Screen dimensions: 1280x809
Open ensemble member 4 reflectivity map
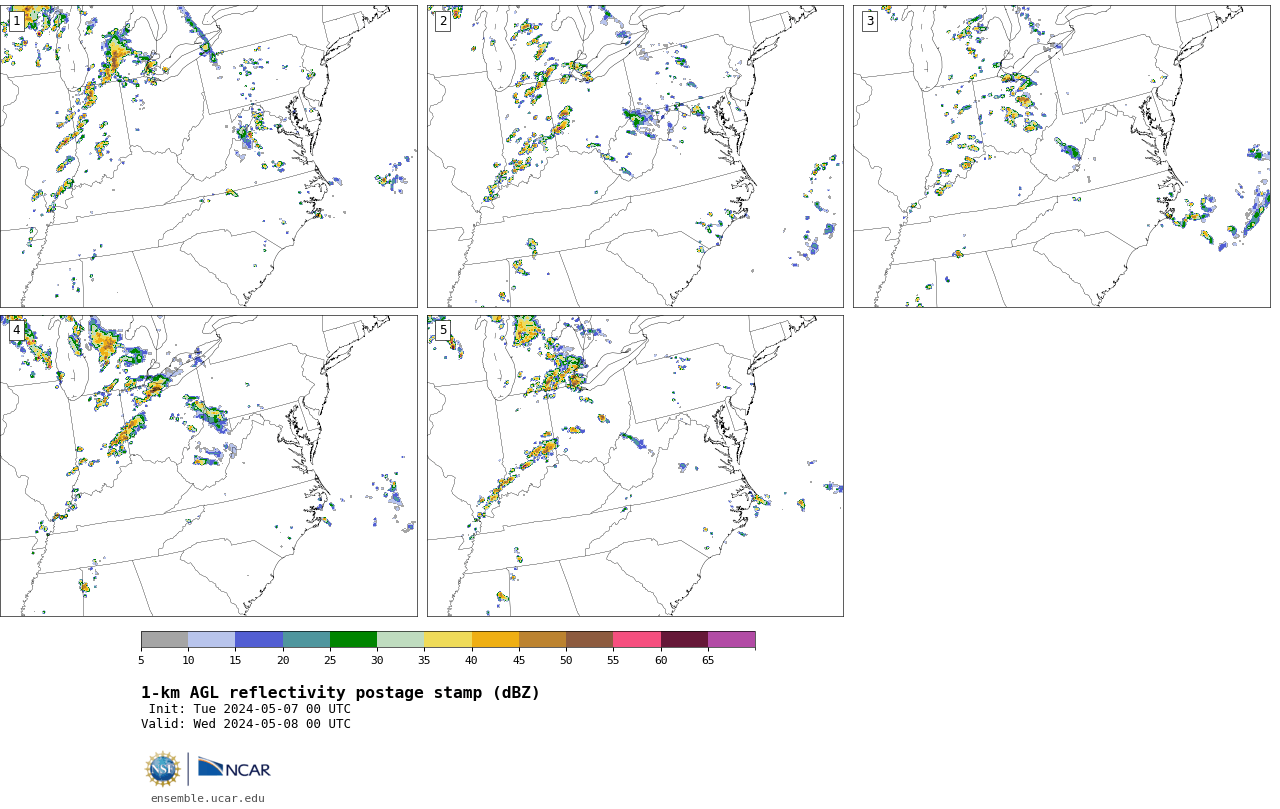tap(208, 466)
